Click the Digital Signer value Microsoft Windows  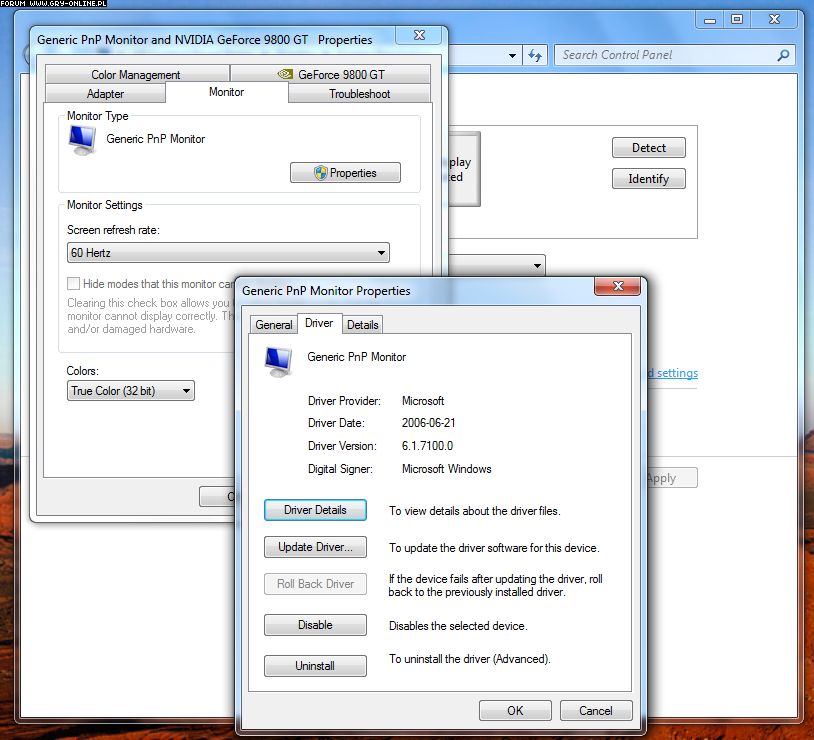tap(446, 469)
